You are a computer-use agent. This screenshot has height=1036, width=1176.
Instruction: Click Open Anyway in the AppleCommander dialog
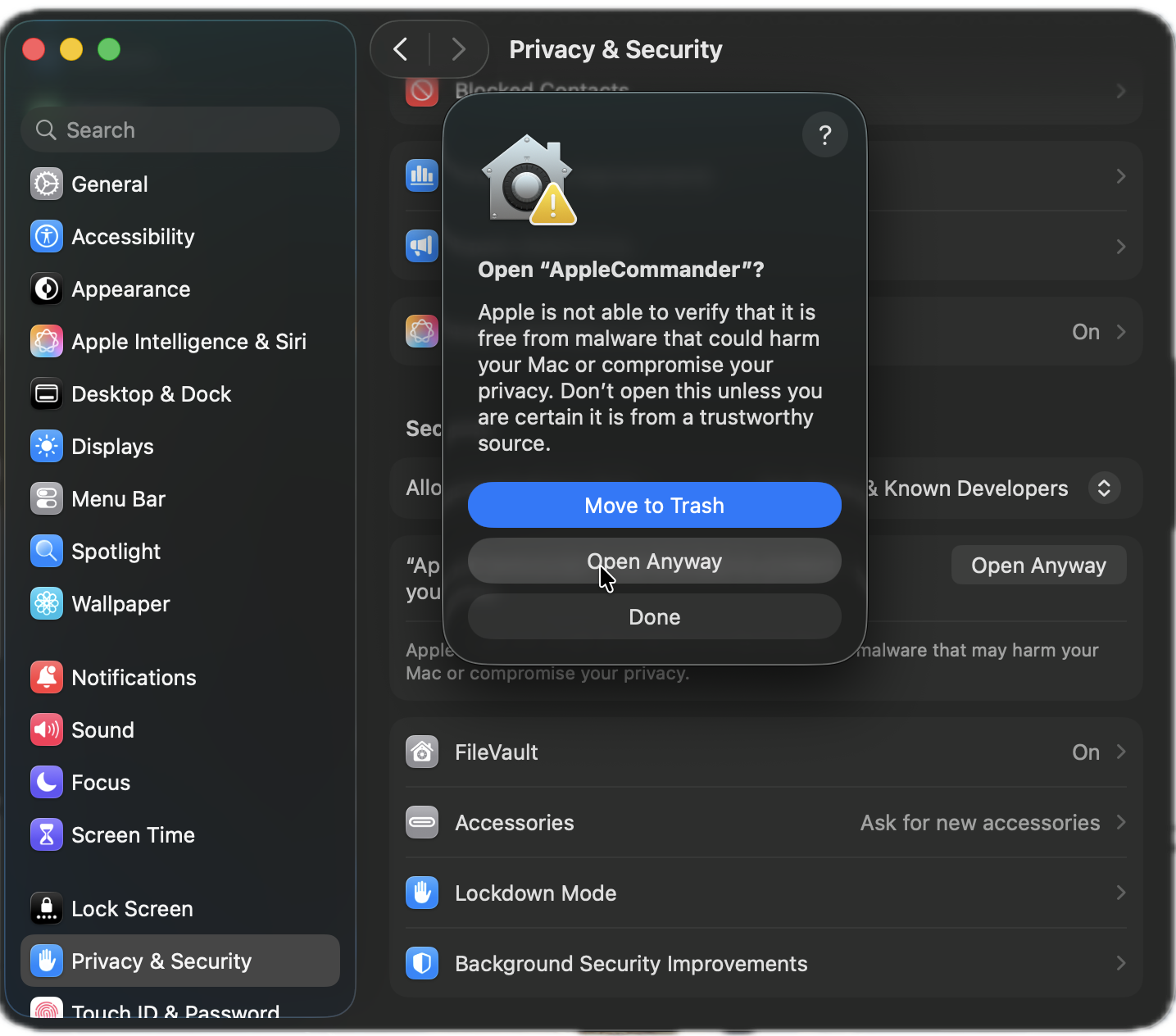point(655,561)
